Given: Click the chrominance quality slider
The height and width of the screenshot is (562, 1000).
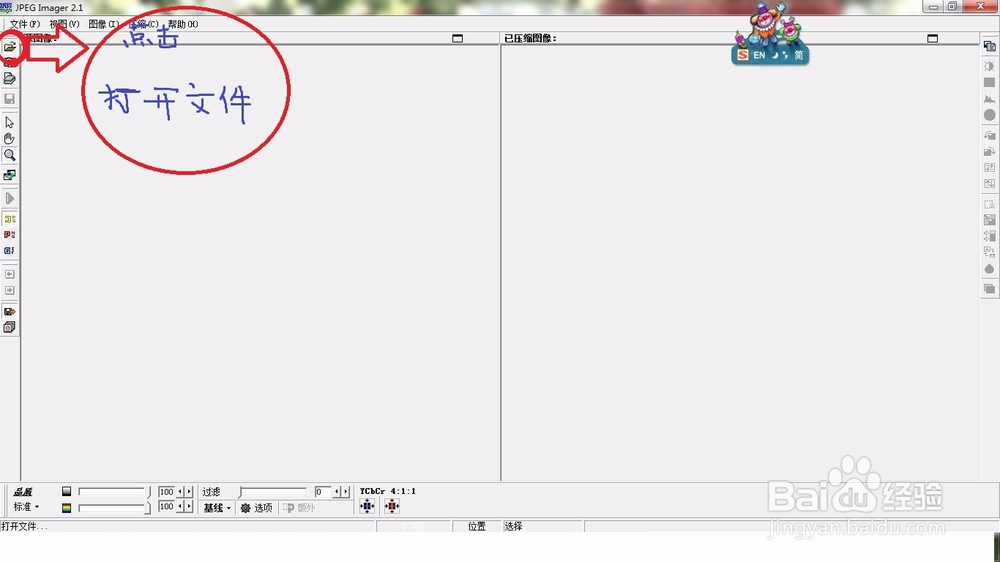Looking at the screenshot, I should click(115, 508).
